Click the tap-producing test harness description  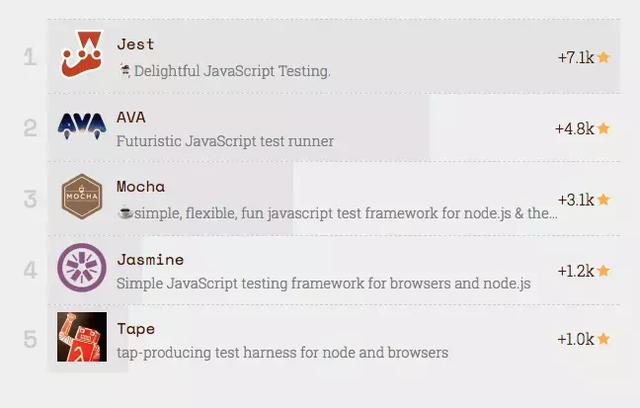point(282,353)
